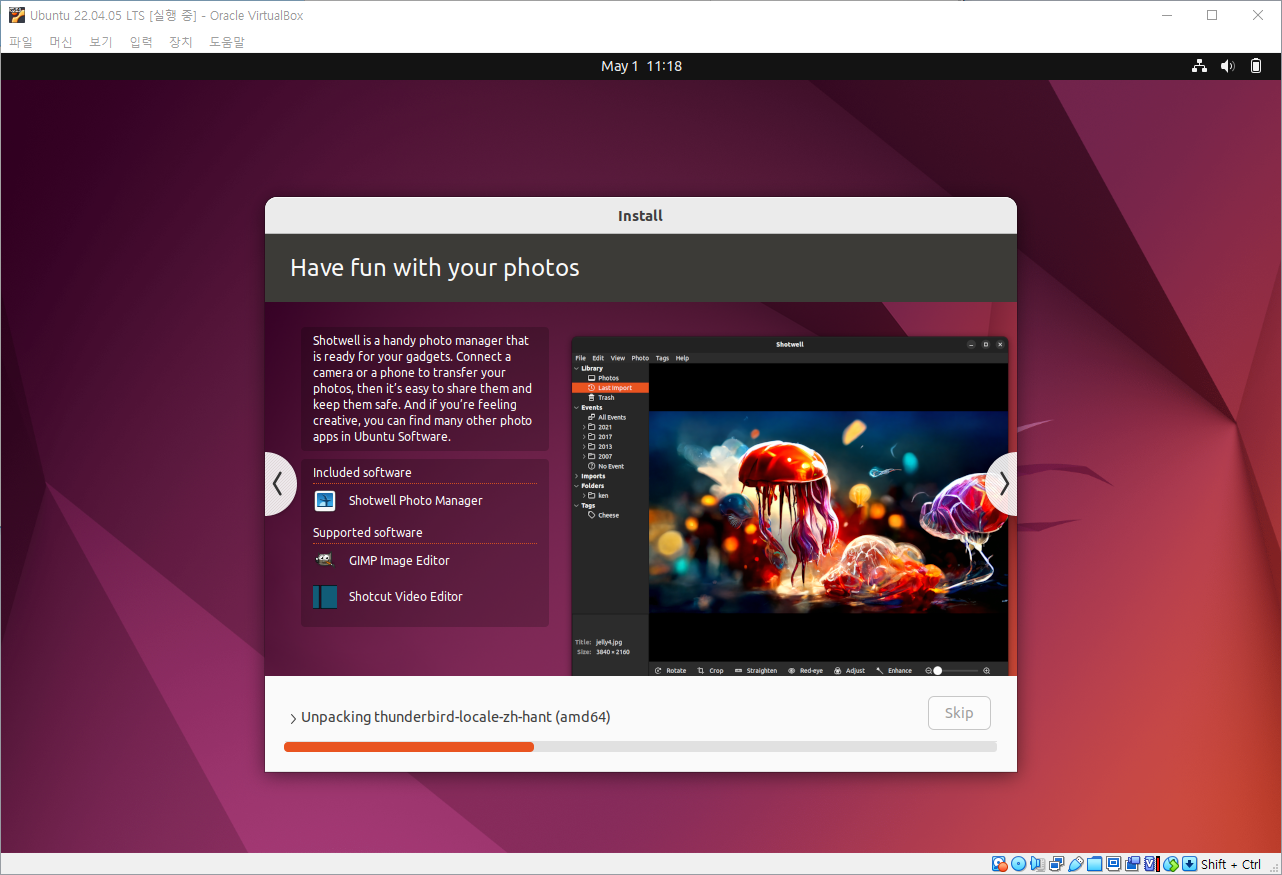Click the VirtualBox app icon in title bar

tap(17, 15)
